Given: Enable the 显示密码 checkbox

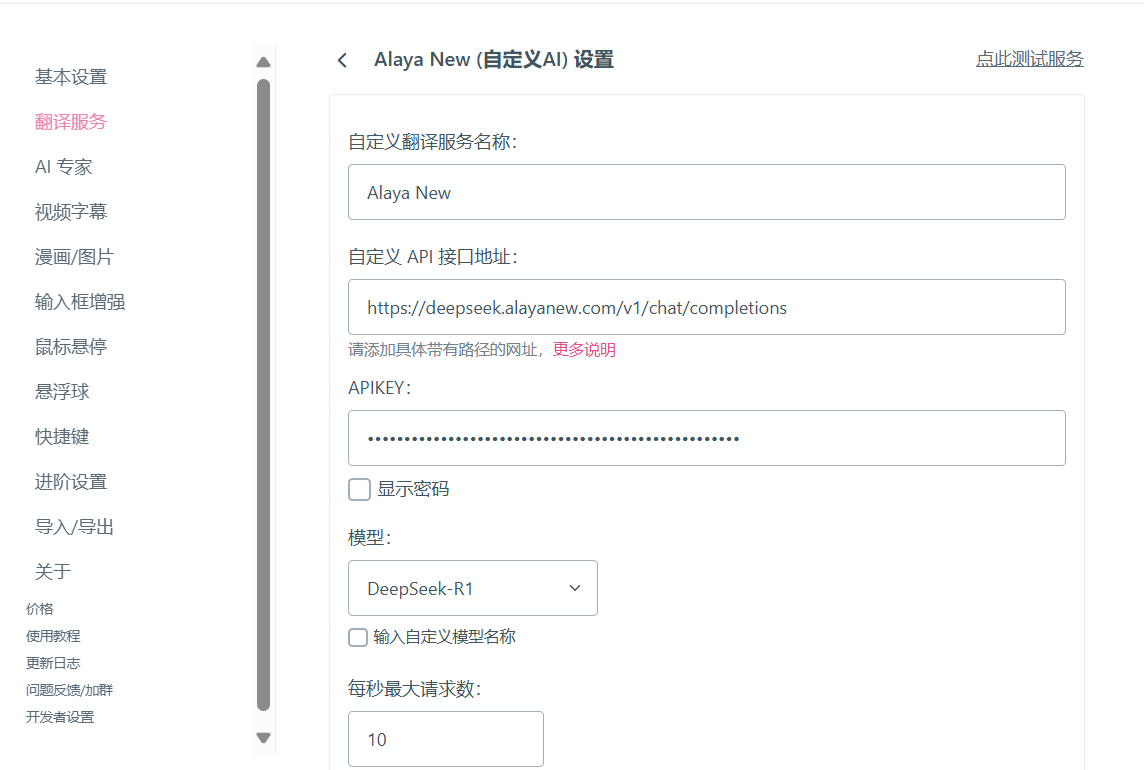Looking at the screenshot, I should pos(360,489).
